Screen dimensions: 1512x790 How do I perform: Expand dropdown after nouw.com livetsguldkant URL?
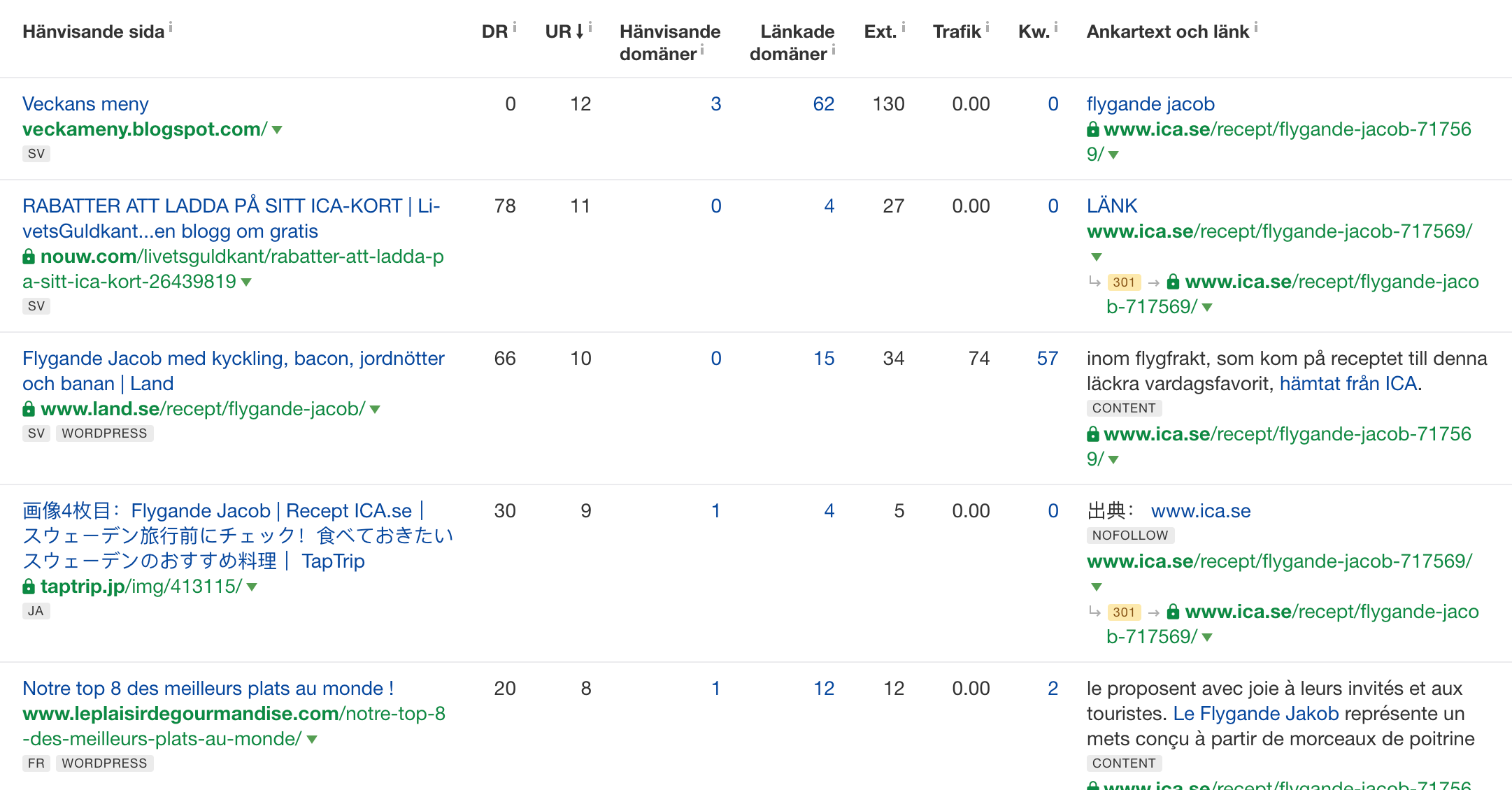(246, 282)
